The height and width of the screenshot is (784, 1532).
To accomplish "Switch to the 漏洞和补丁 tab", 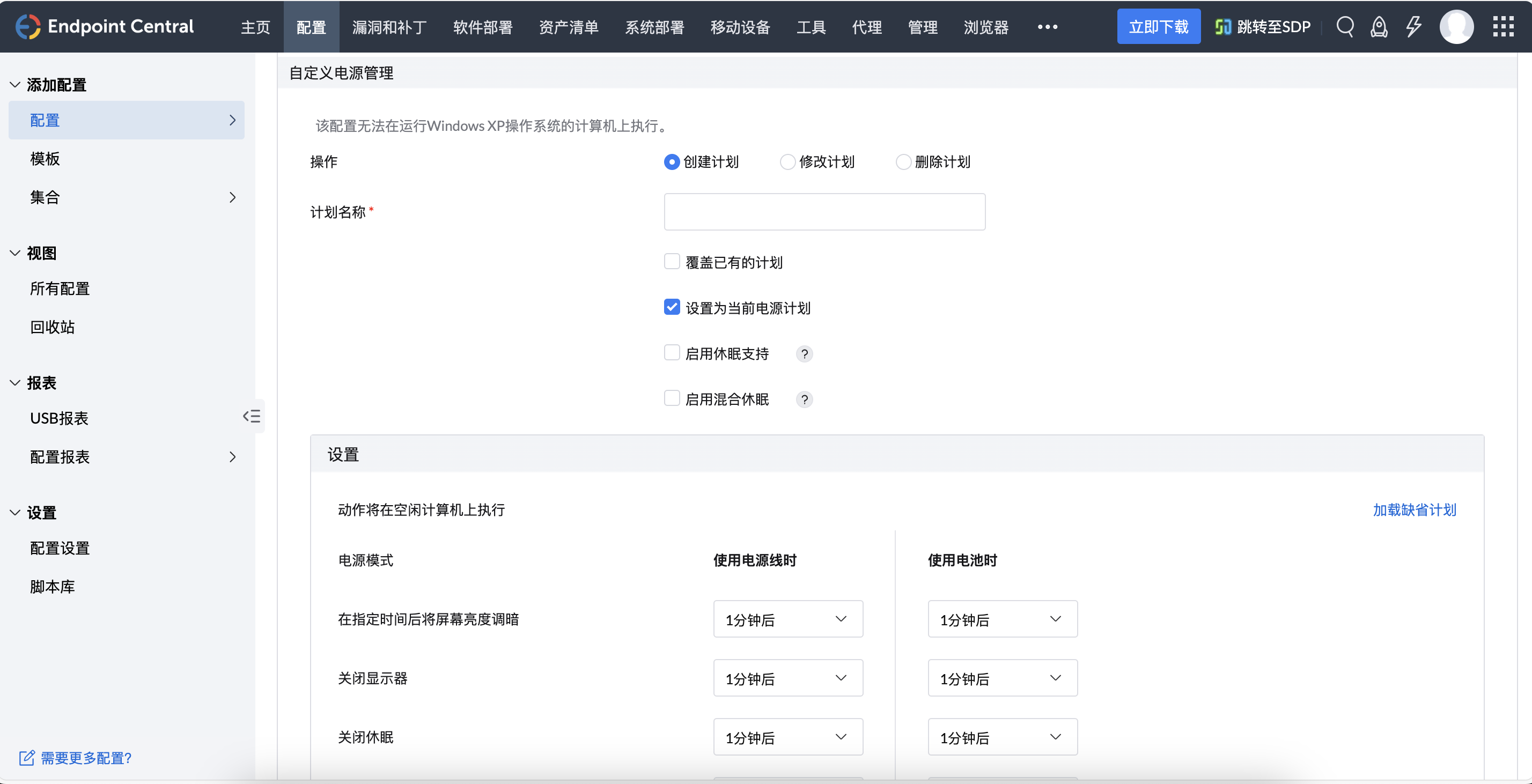I will tap(389, 27).
